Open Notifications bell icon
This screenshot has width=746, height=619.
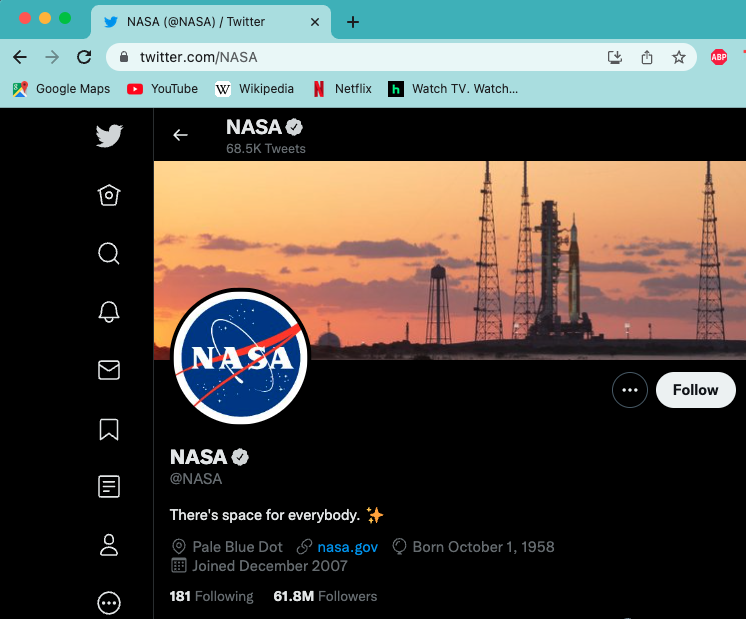[x=109, y=312]
